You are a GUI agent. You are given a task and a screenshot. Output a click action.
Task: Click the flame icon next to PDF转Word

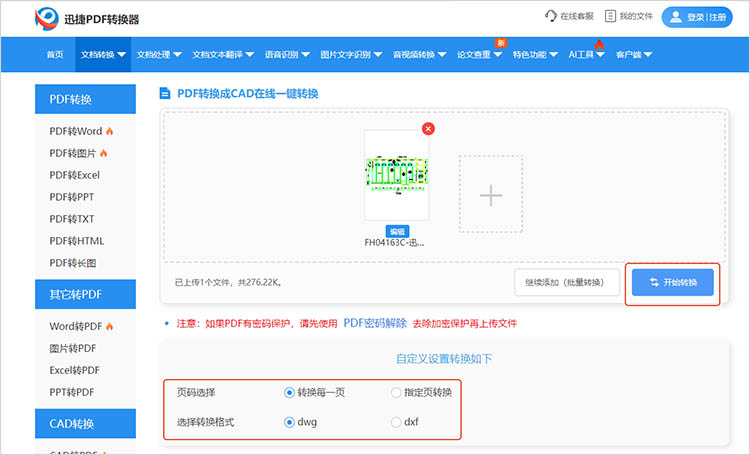pyautogui.click(x=109, y=131)
